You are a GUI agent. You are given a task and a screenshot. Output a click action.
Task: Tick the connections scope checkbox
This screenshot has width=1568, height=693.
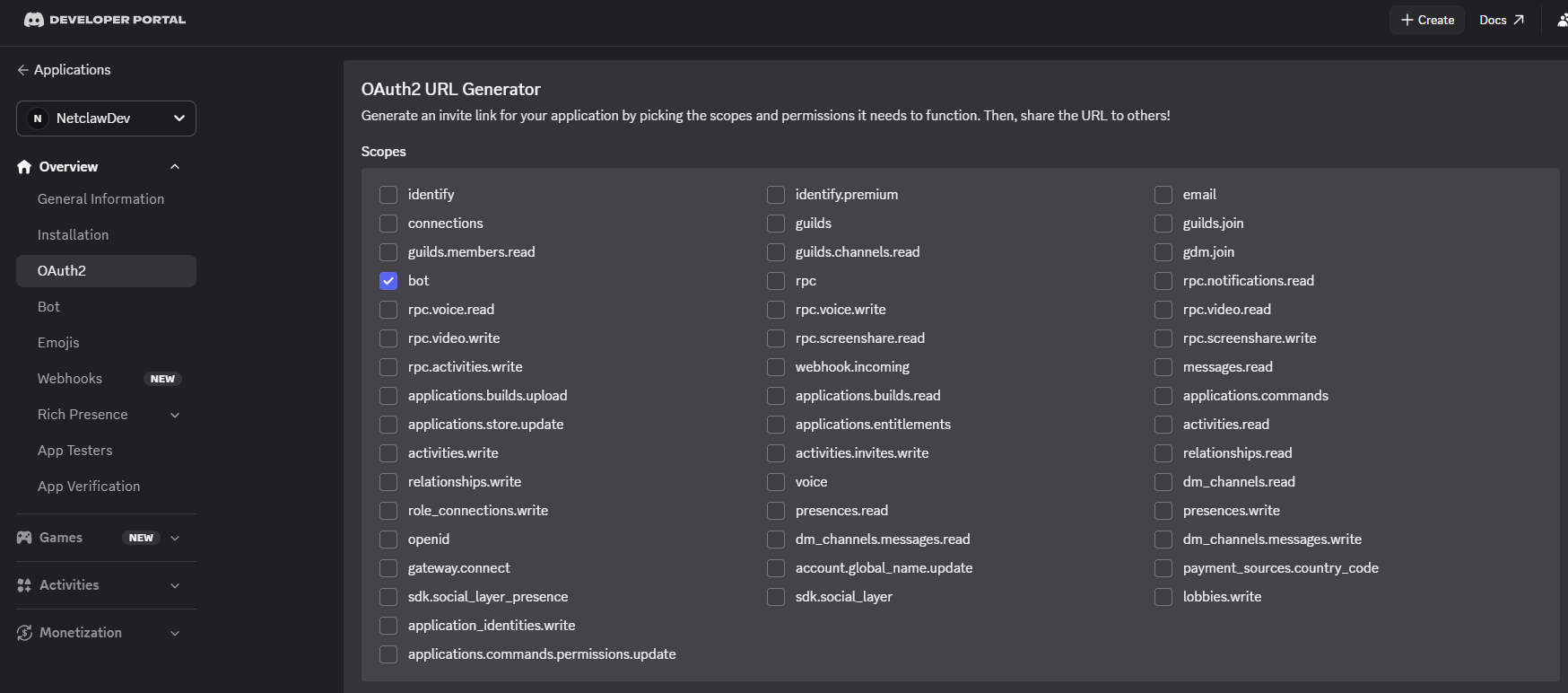tap(388, 224)
